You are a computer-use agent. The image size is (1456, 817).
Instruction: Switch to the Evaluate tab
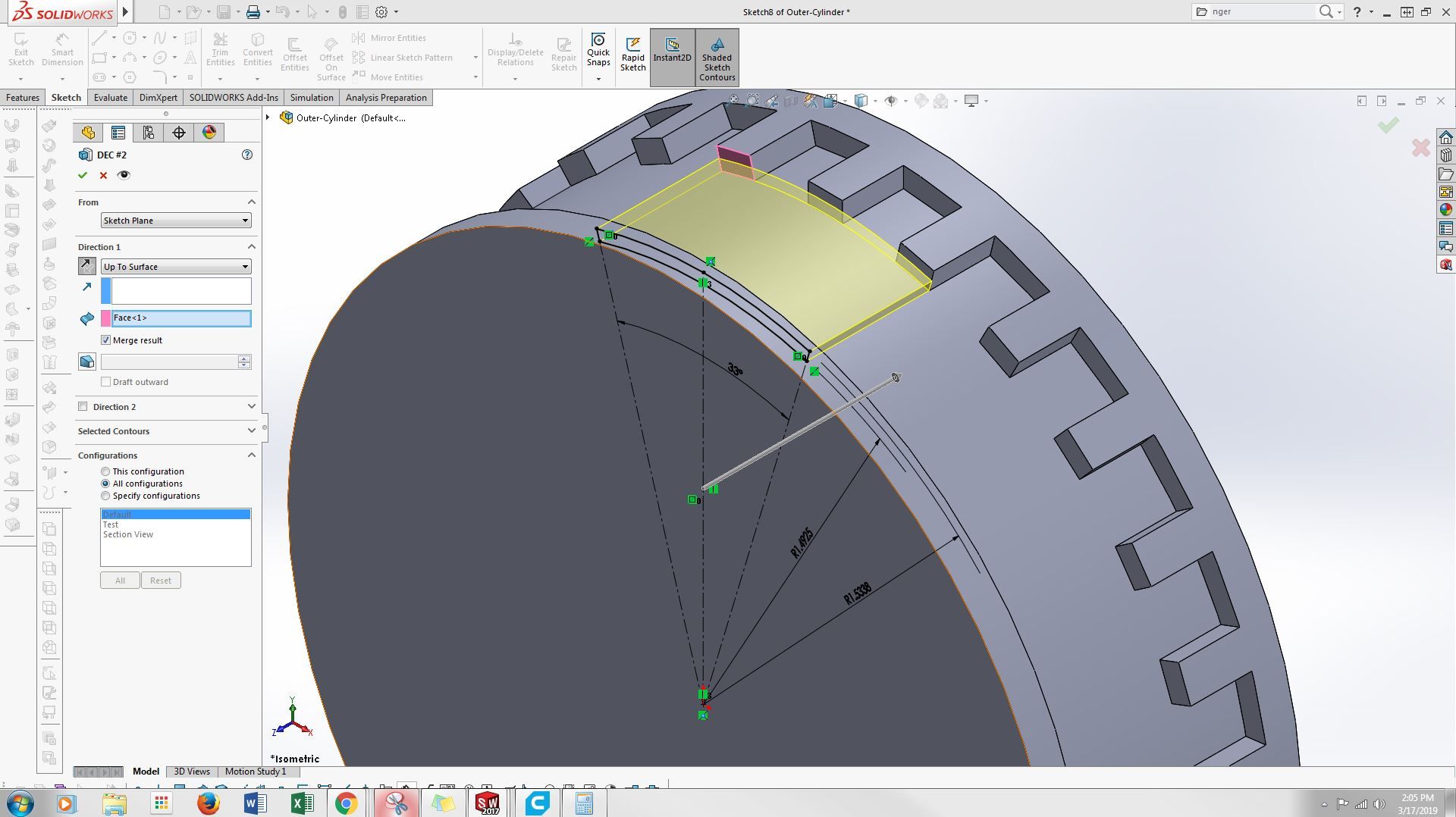coord(111,98)
